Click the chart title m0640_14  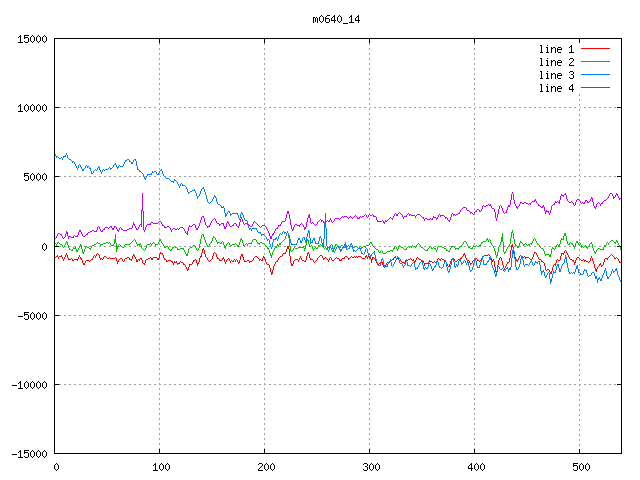[x=335, y=19]
